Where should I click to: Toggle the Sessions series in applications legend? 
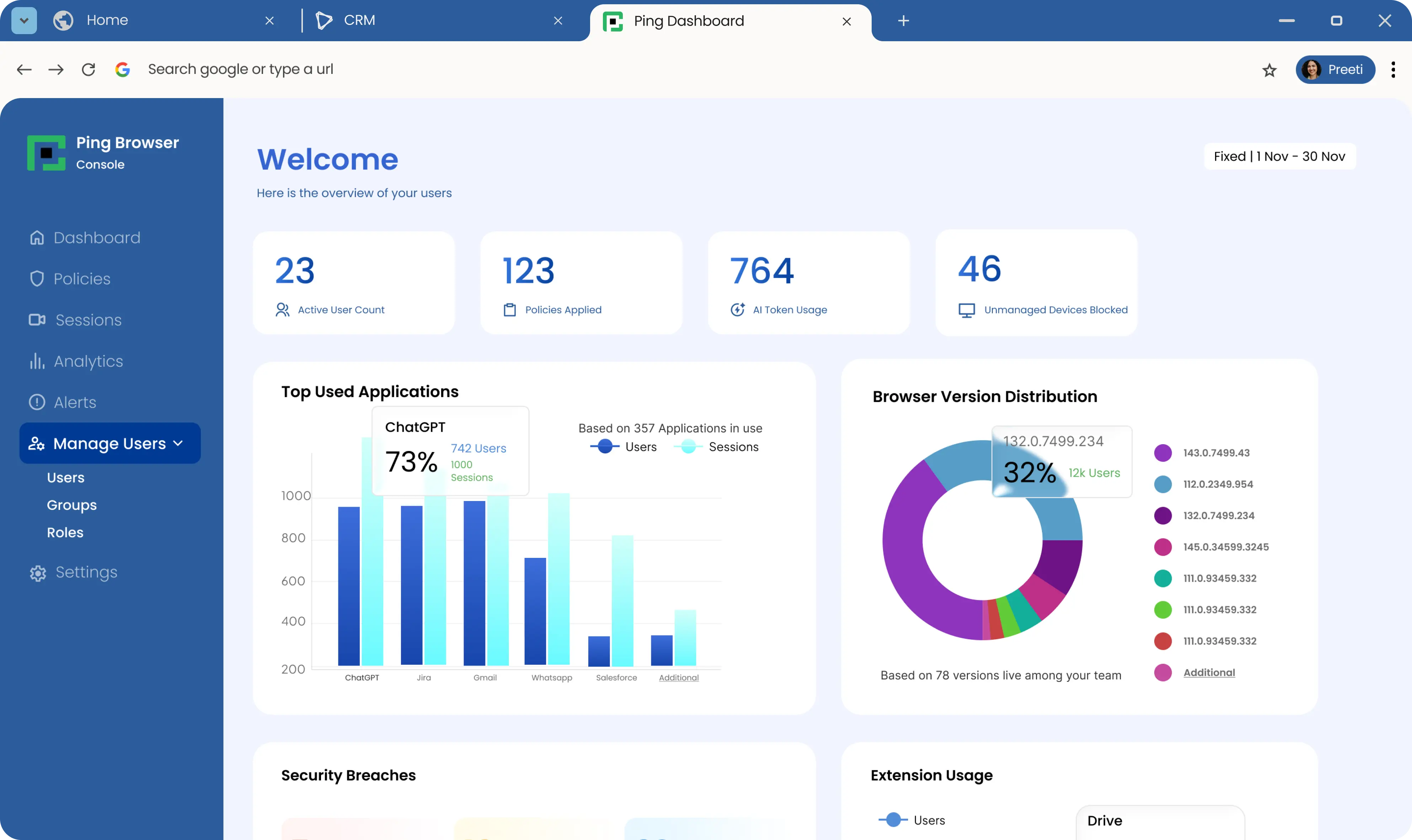click(689, 447)
